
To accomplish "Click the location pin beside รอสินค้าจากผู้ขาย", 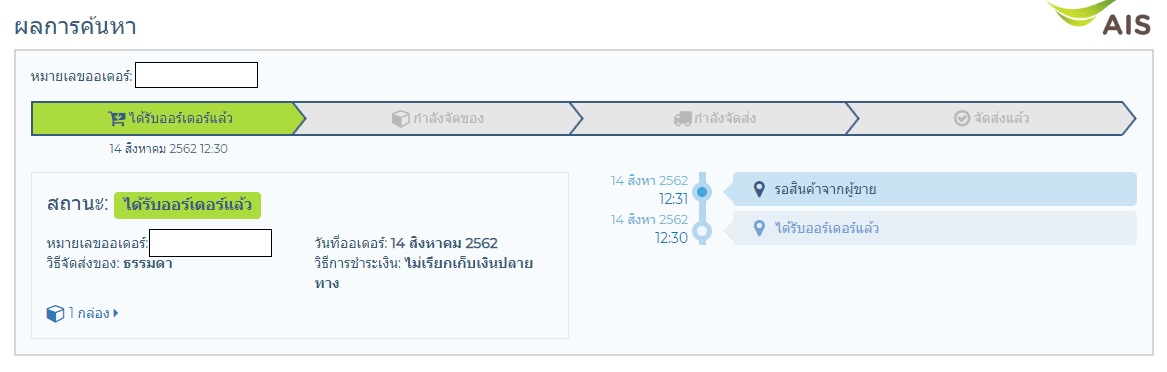I will click(x=759, y=189).
